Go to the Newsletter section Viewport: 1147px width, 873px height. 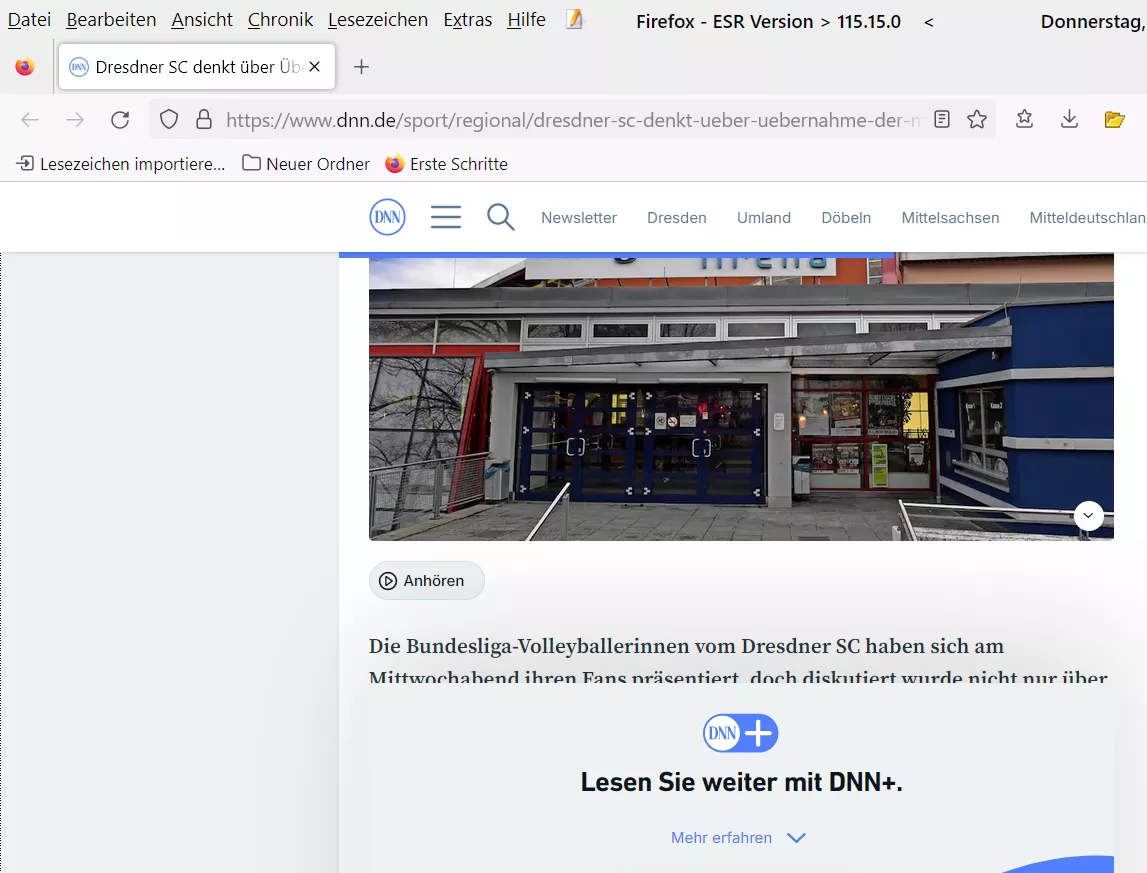point(579,218)
